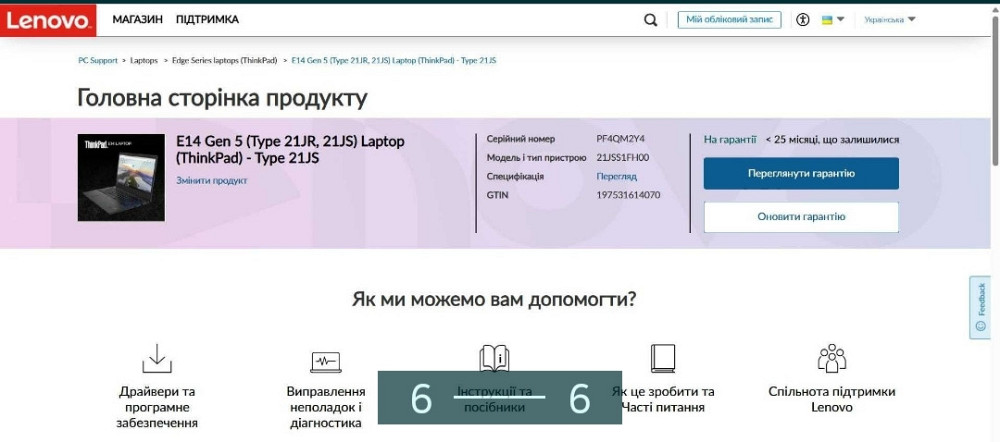This screenshot has width=1000, height=442.
Task: Click GTIN value 197531614070
Action: pyautogui.click(x=628, y=195)
